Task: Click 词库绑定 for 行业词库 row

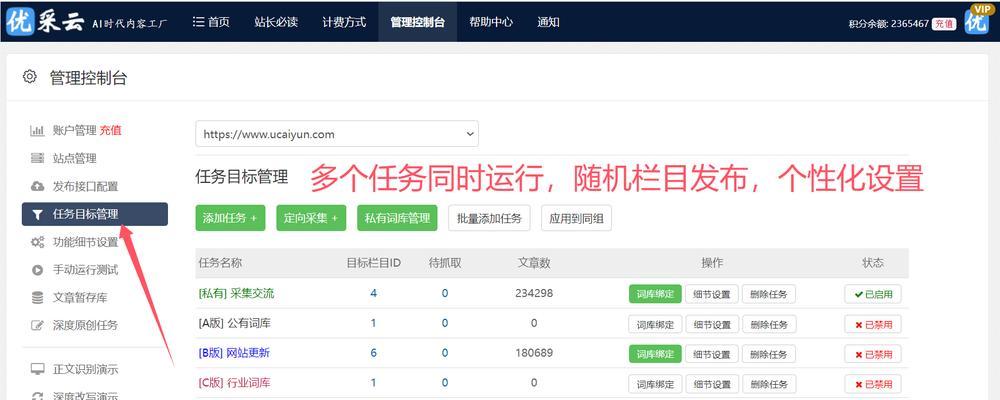Action: (x=655, y=384)
